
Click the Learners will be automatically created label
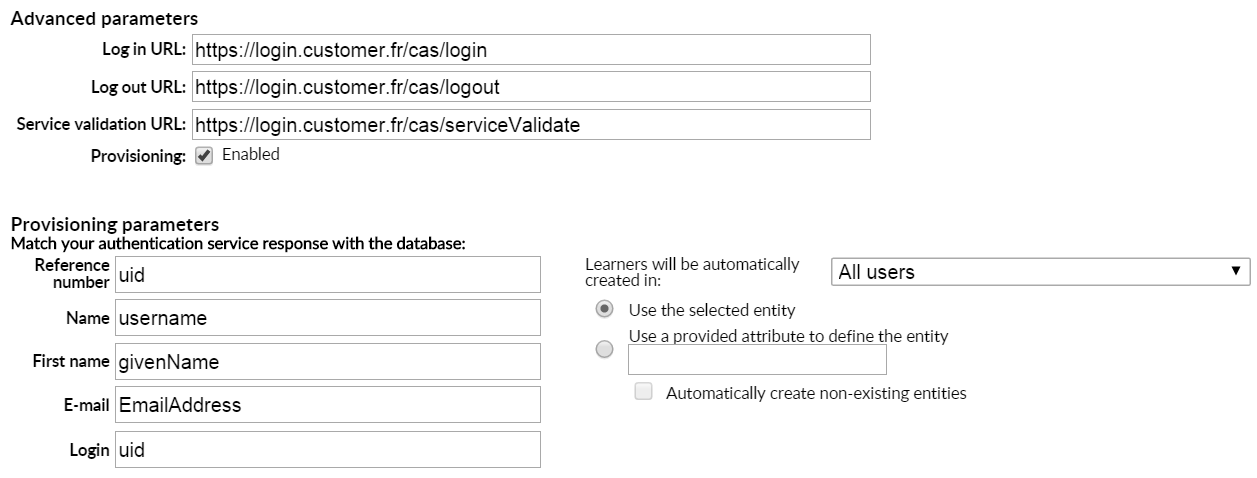692,272
